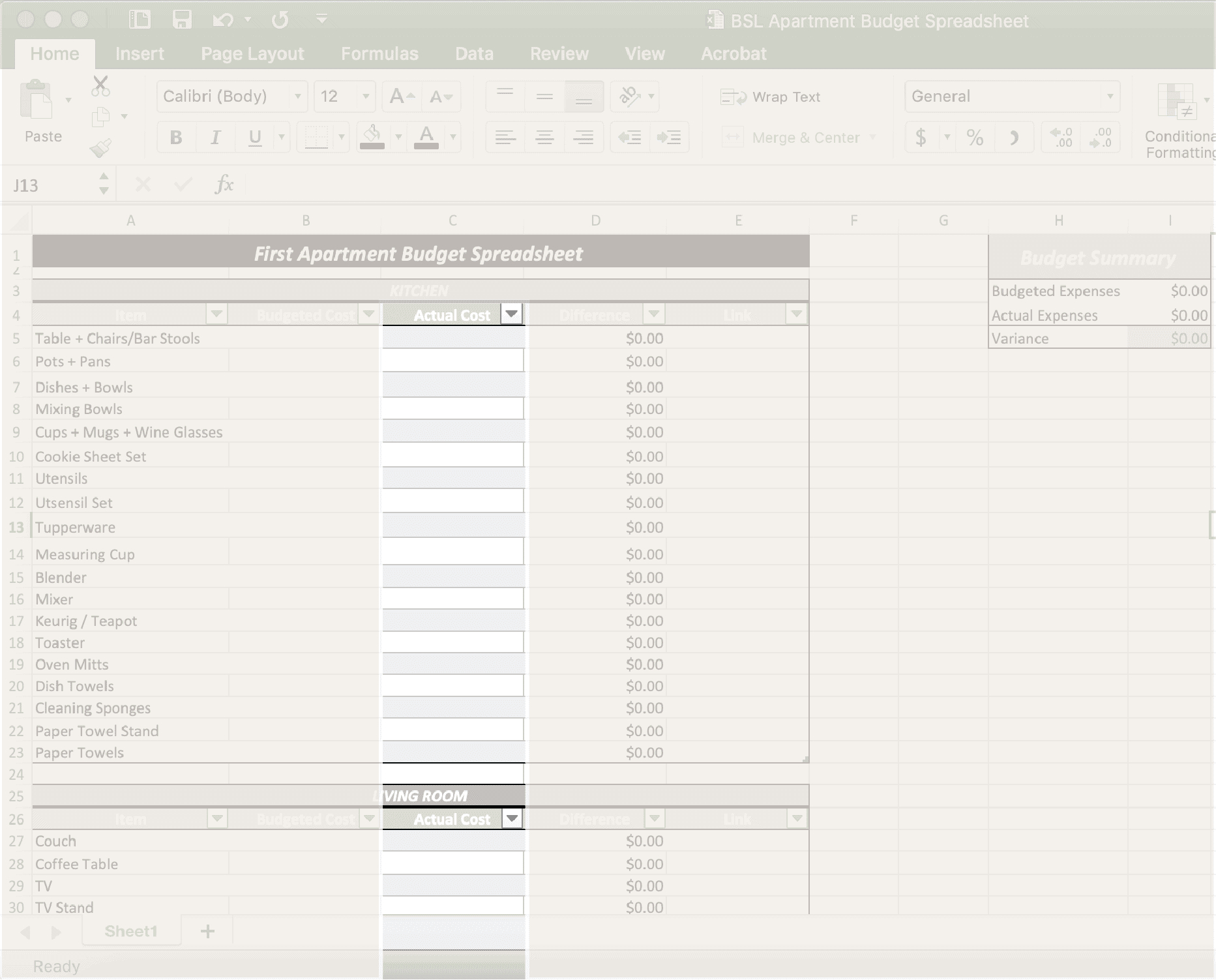Open Kitchen Link column filter dropdown
This screenshot has width=1216, height=980.
tap(797, 314)
